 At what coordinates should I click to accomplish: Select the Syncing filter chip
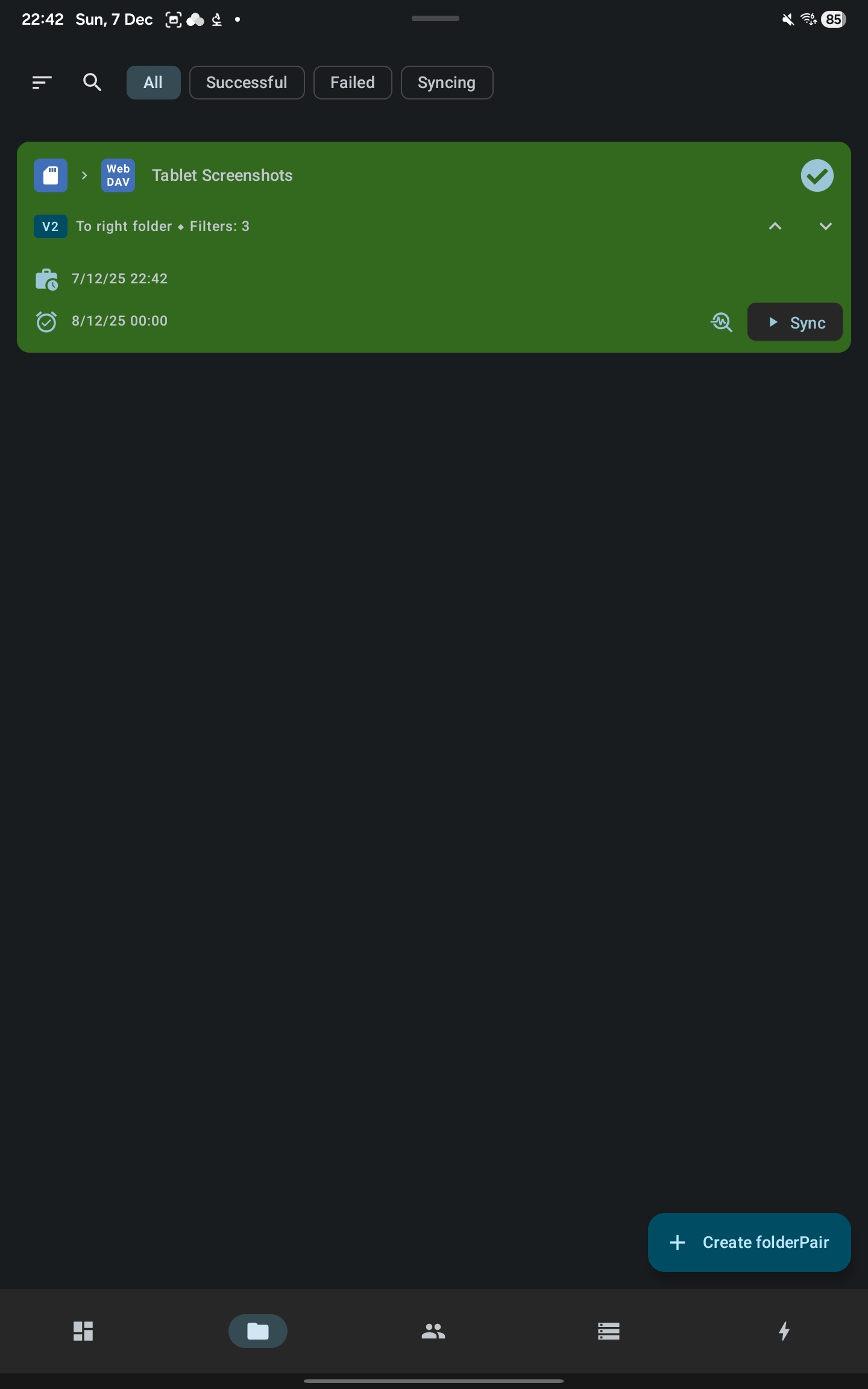pyautogui.click(x=447, y=83)
